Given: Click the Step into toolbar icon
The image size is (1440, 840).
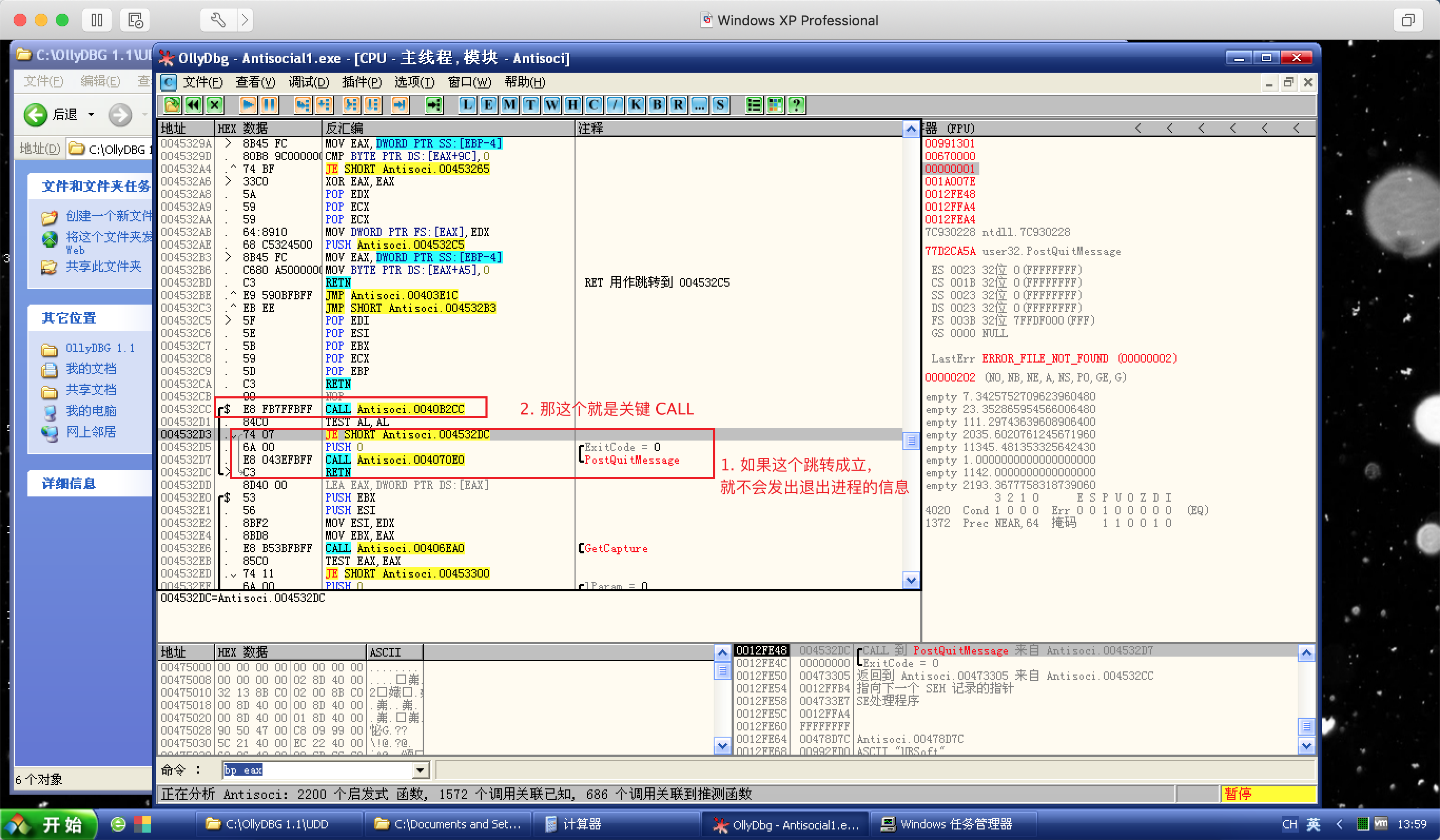Looking at the screenshot, I should coord(303,104).
